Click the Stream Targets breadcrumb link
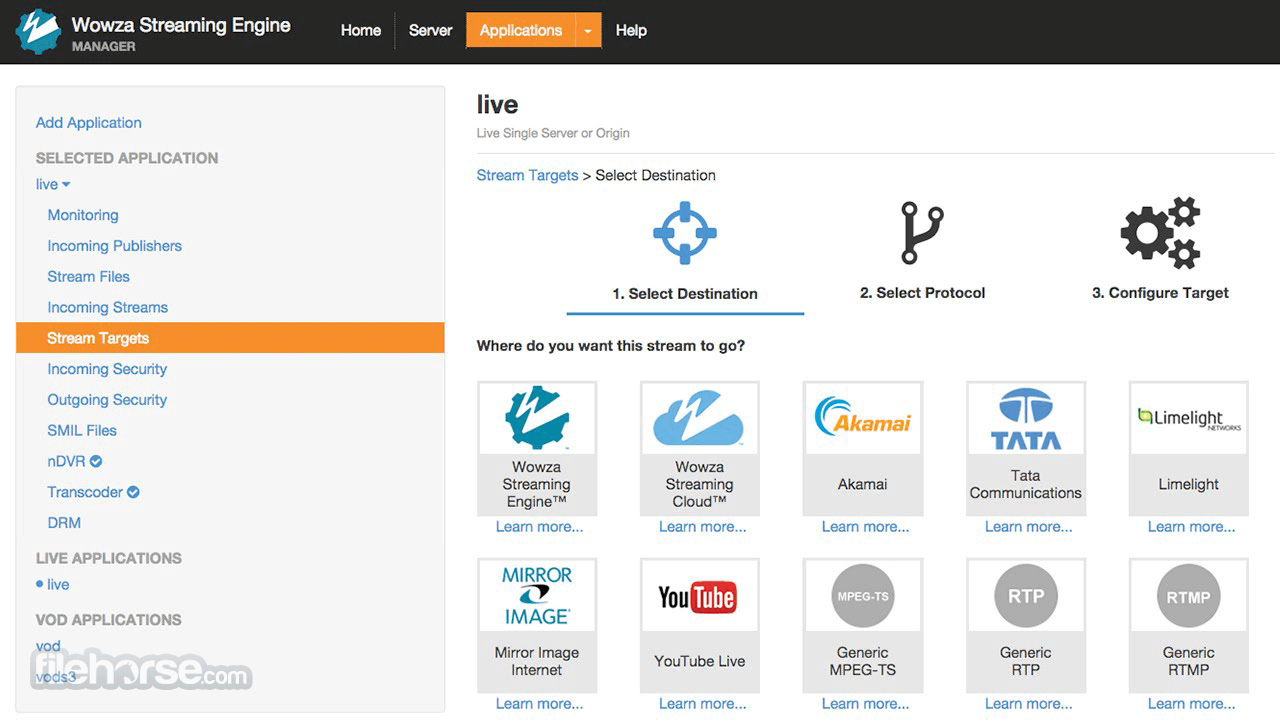Viewport: 1280px width, 720px height. coord(528,175)
